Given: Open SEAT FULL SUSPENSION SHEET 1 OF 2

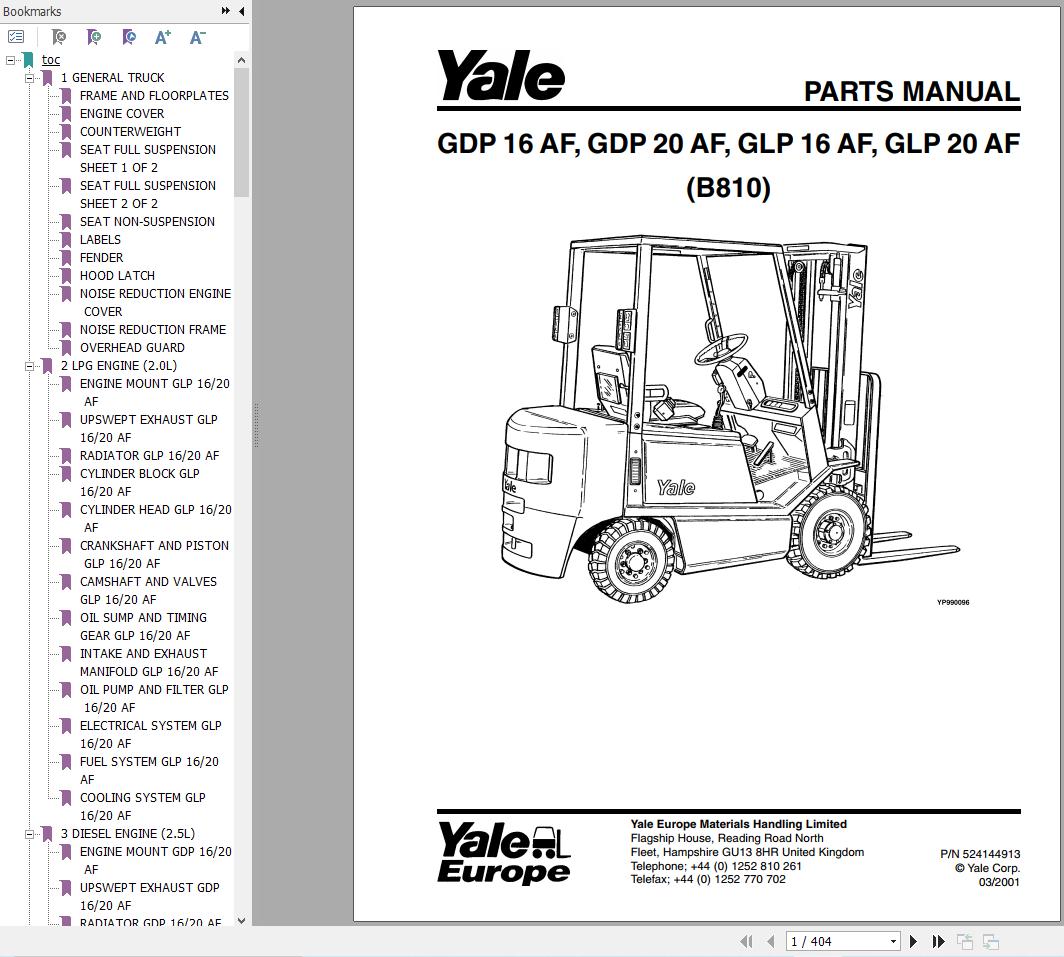Looking at the screenshot, I should pos(148,158).
